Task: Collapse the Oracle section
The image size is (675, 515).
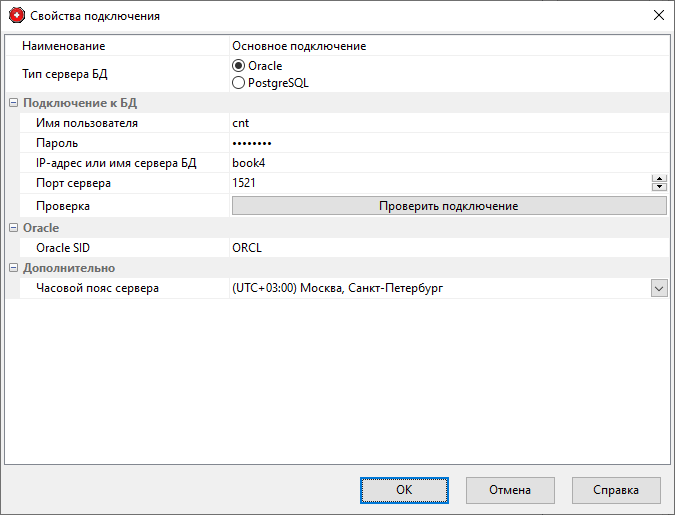Action: [x=13, y=228]
